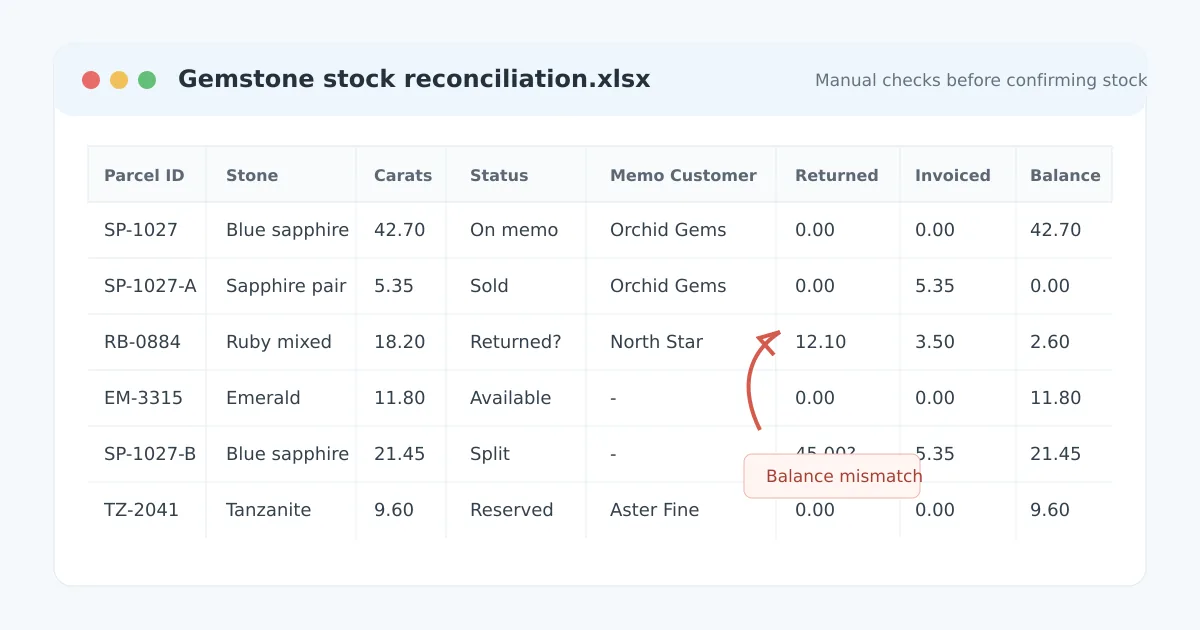Screen dimensions: 1200x630
Task: Select the Parcel ID column header
Action: (x=147, y=175)
